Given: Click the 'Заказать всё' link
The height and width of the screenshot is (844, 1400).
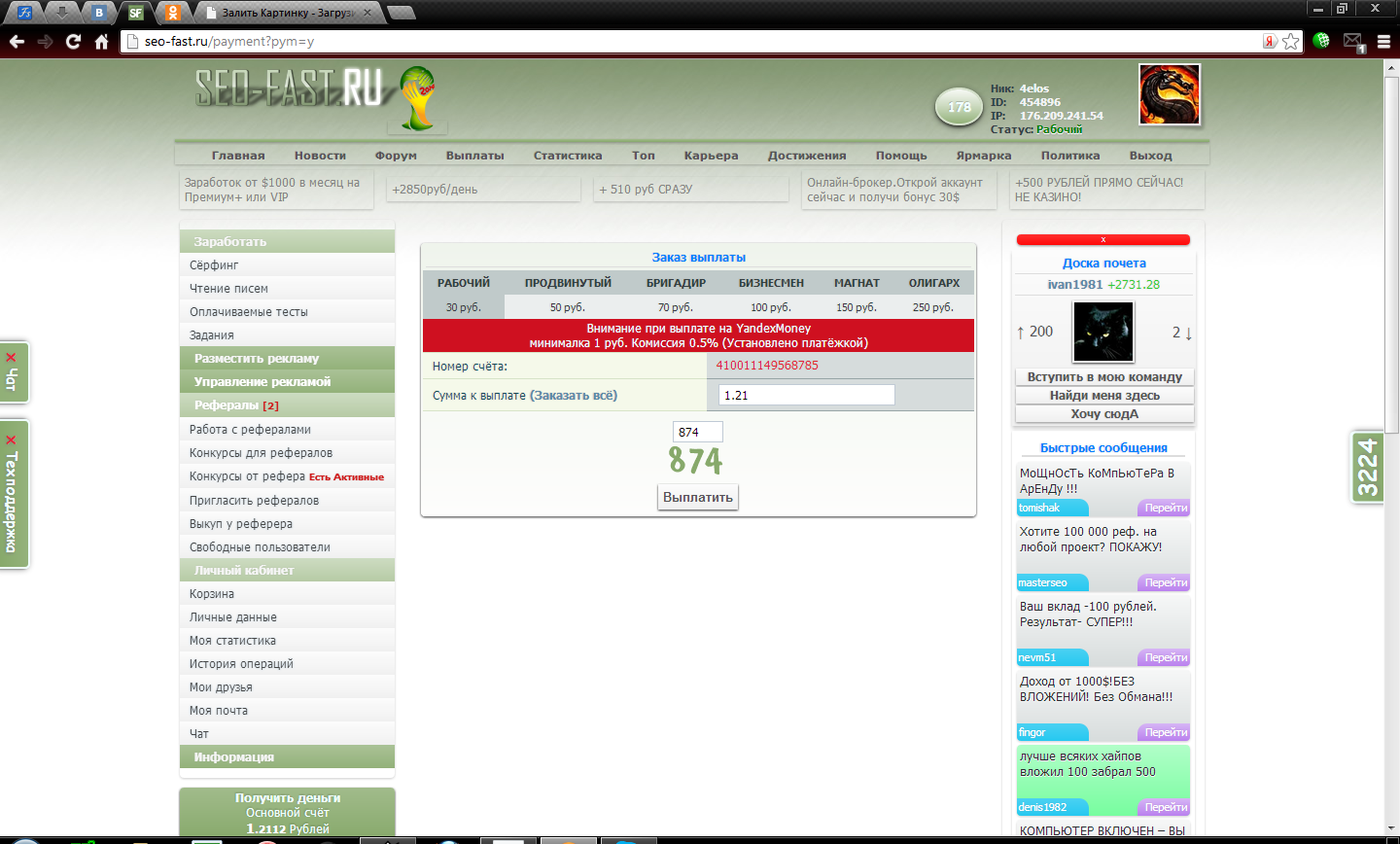Looking at the screenshot, I should point(574,396).
